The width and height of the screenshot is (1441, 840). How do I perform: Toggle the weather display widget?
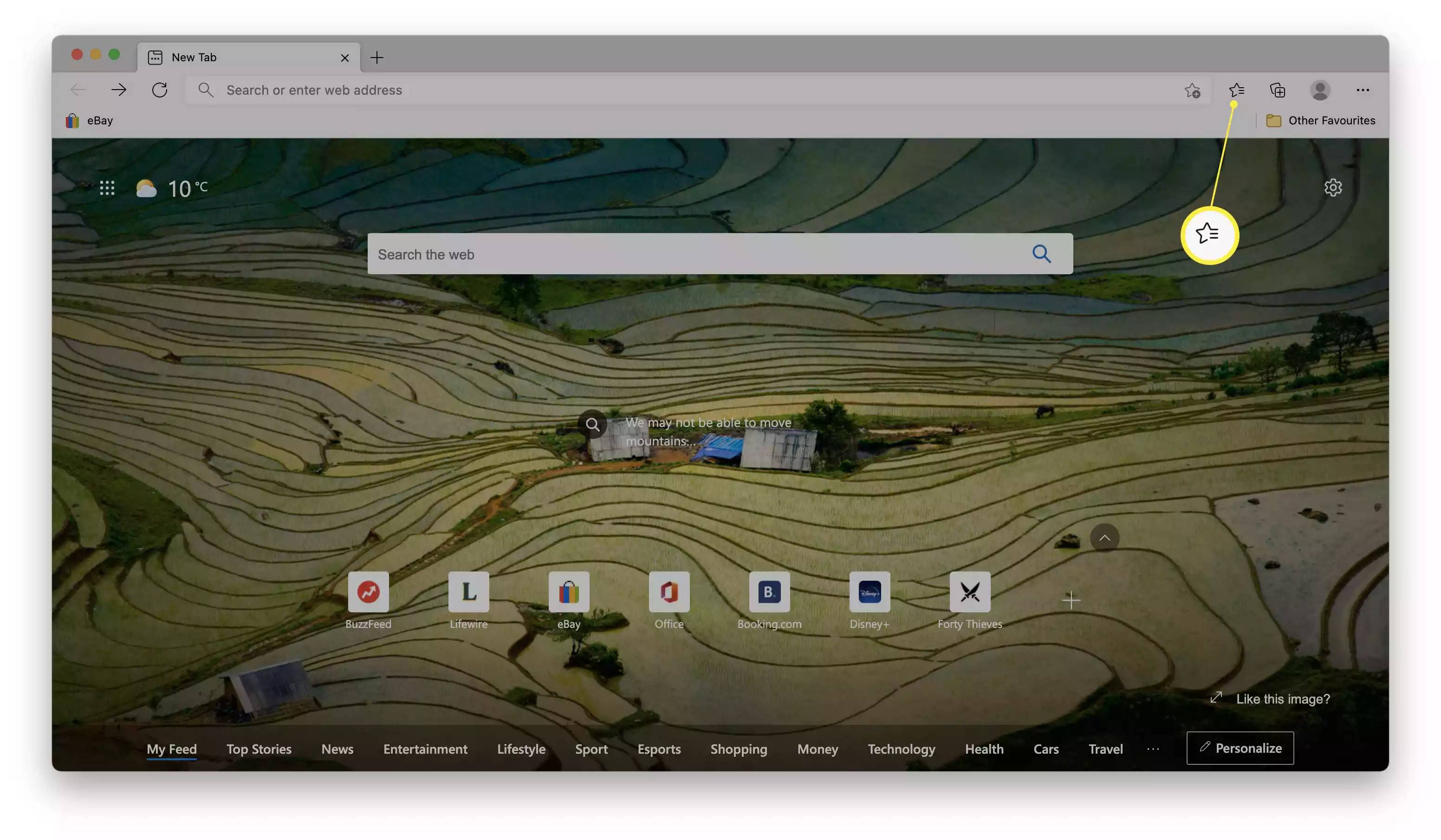click(171, 187)
